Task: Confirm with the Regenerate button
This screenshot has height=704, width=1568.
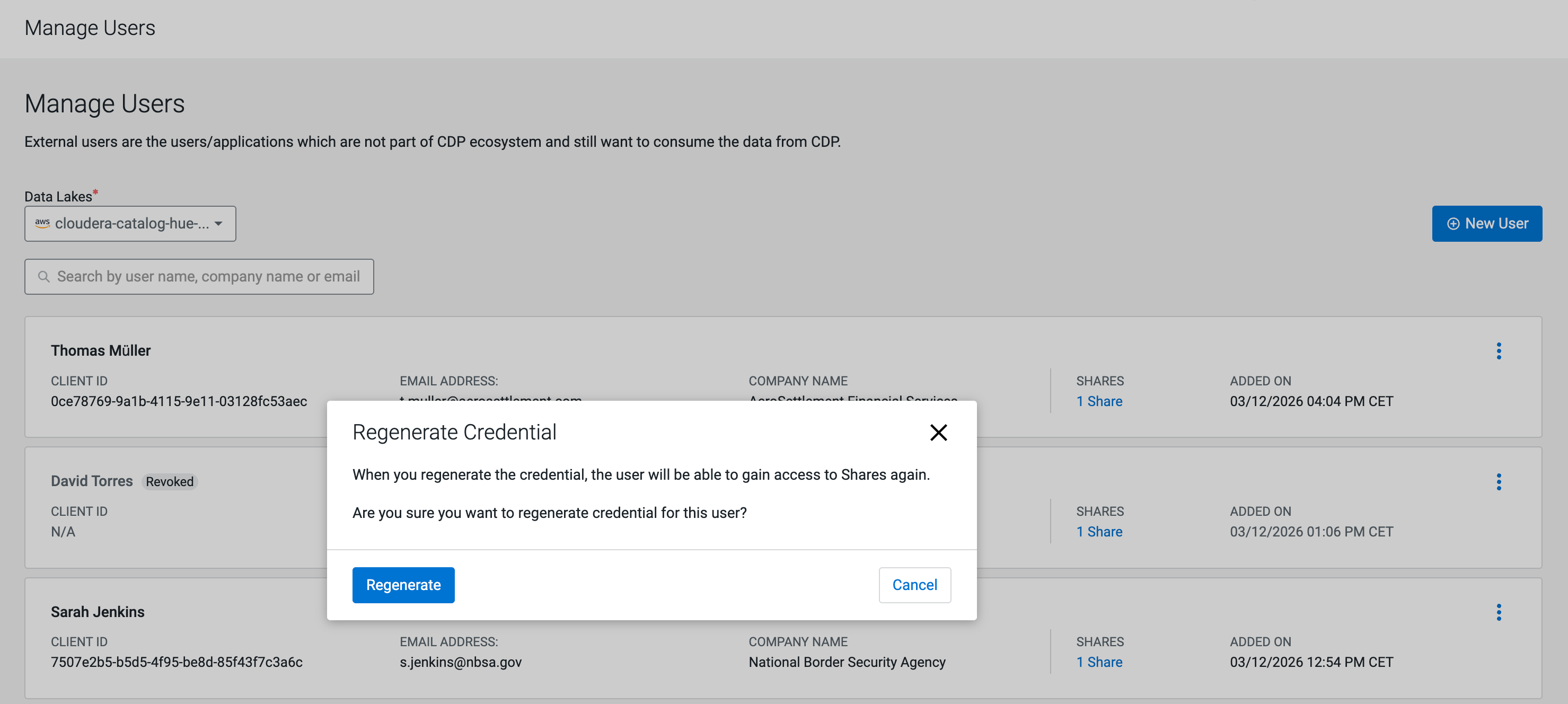Action: click(x=403, y=585)
